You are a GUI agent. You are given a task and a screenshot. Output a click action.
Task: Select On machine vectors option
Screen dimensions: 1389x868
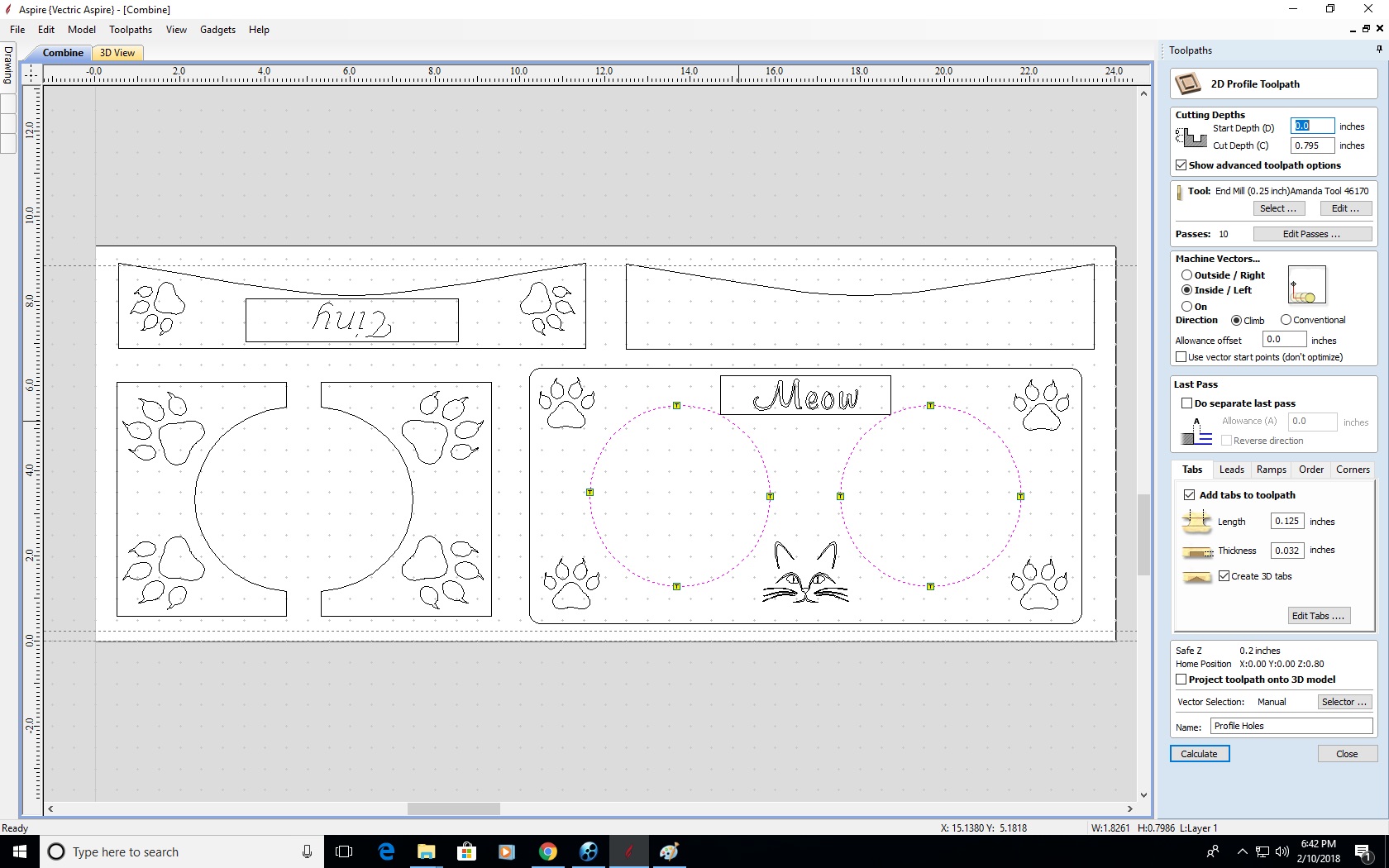pyautogui.click(x=1186, y=306)
